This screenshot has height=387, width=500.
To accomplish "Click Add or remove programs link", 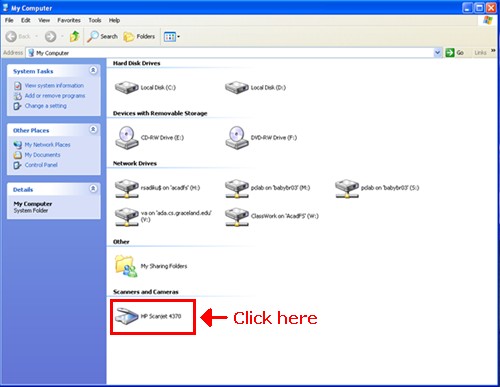I will coord(55,96).
